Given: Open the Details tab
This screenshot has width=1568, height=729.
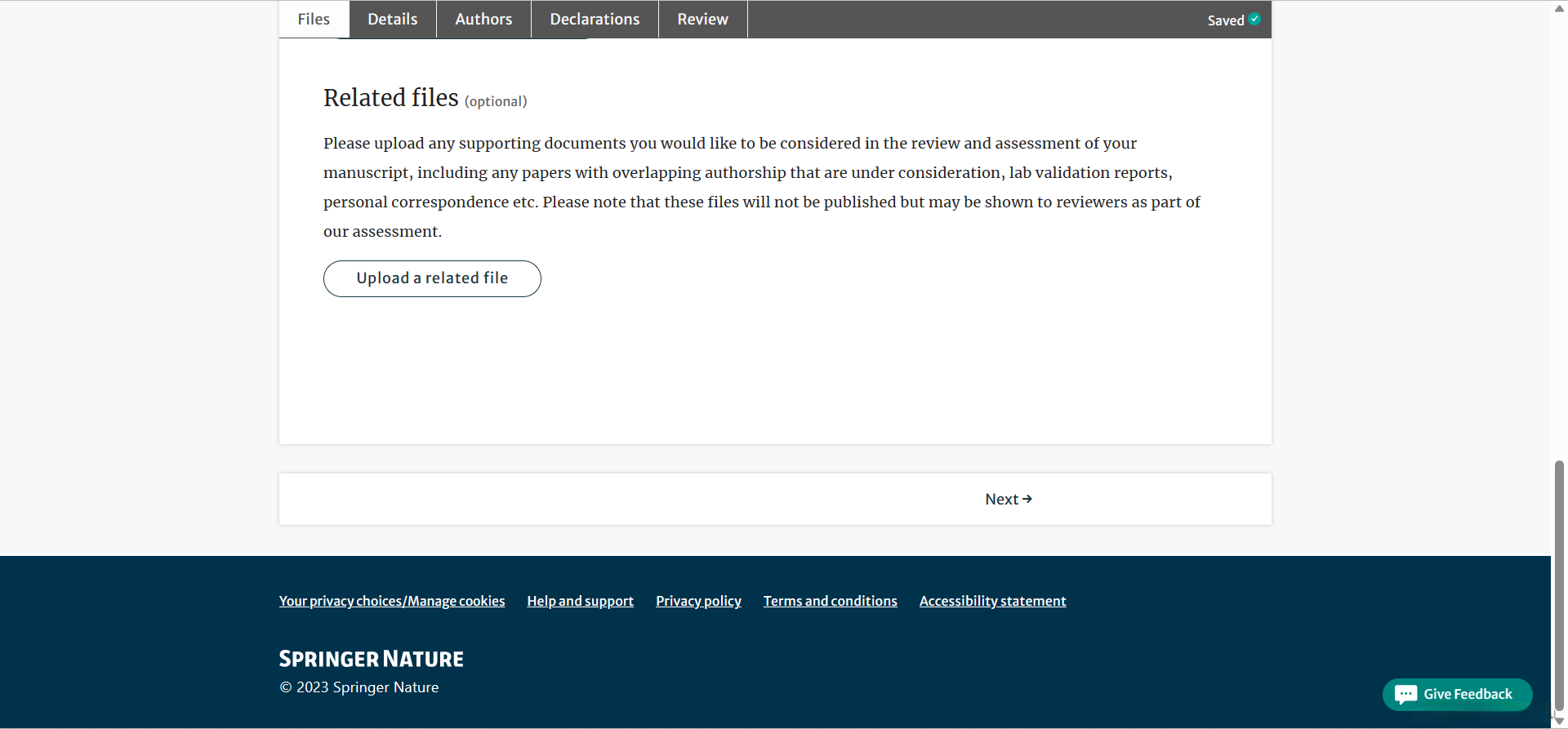Looking at the screenshot, I should 392,20.
